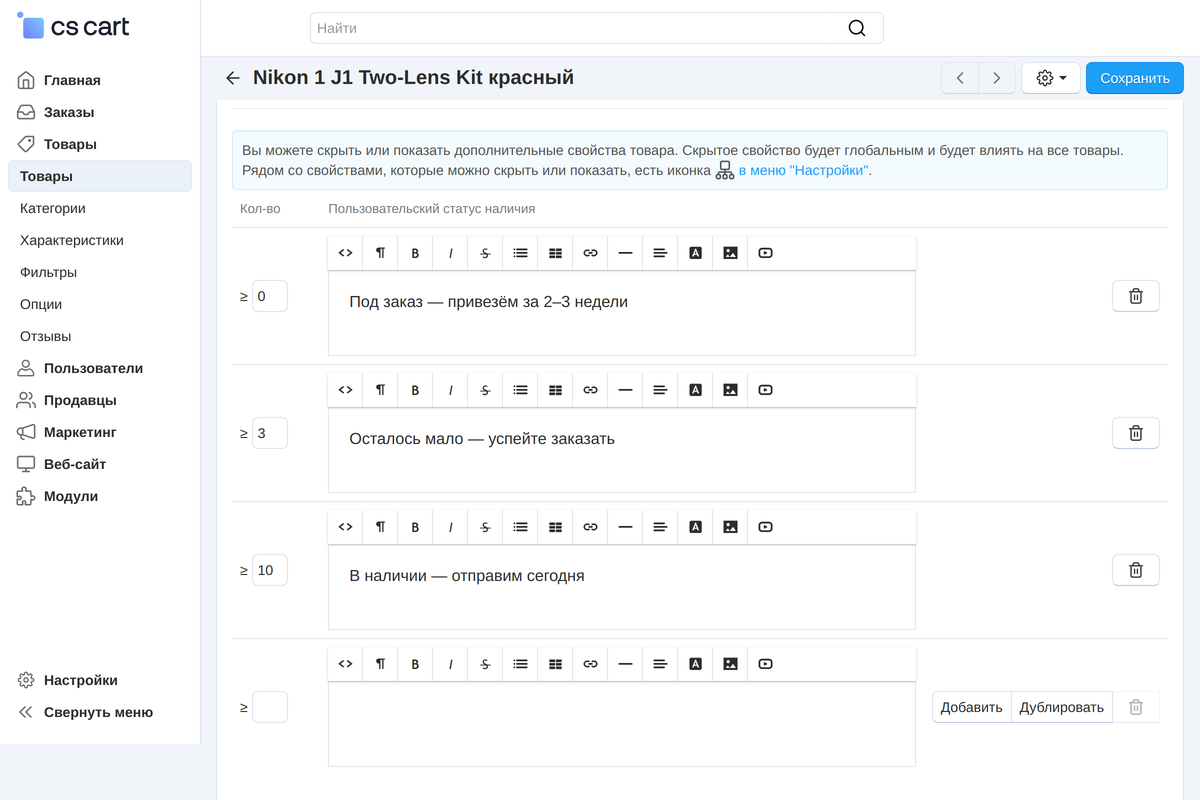Open the gear dropdown near Сохранить
The width and height of the screenshot is (1200, 800).
pyautogui.click(x=1051, y=78)
